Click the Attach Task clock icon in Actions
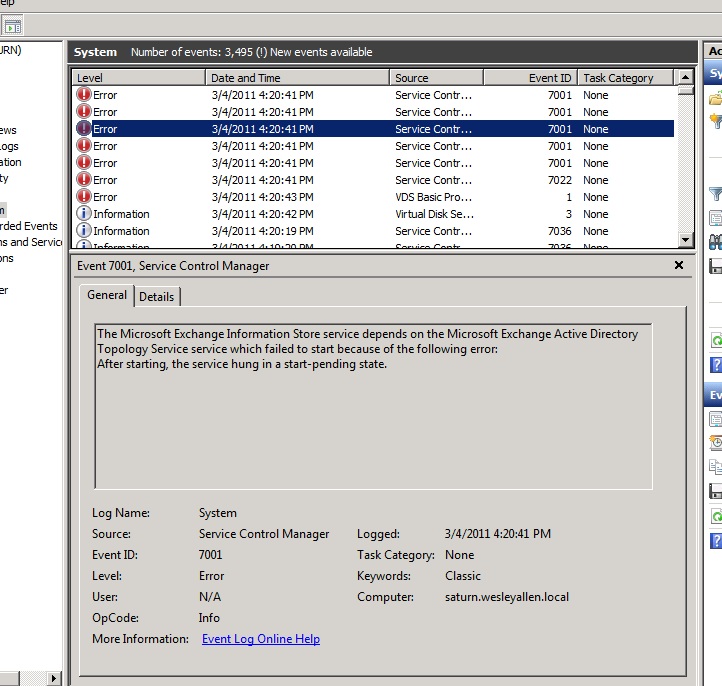The image size is (722, 686). pyautogui.click(x=716, y=442)
